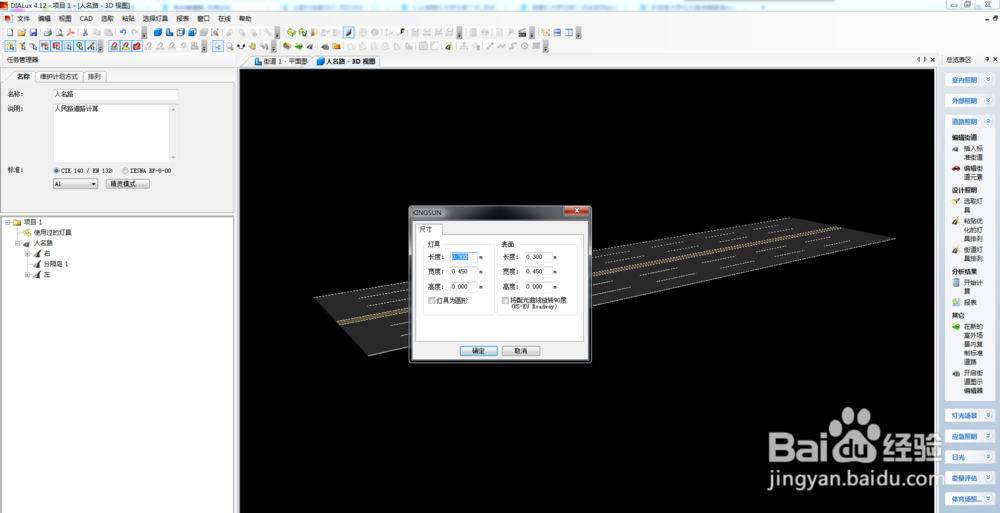Check the 将配光曲线旋转90度 checkbox
The image size is (1000, 513).
pos(506,300)
